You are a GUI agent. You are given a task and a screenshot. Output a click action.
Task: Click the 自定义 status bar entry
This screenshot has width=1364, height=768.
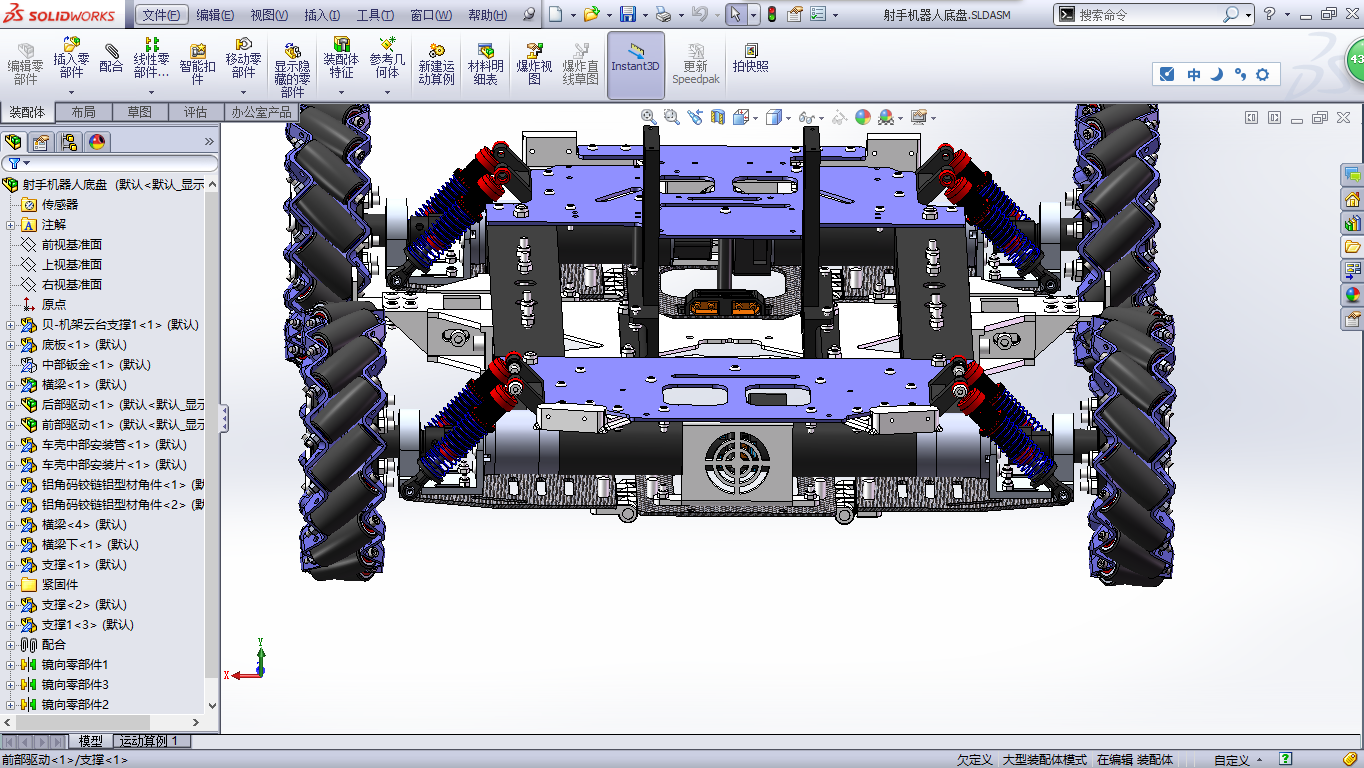click(x=1231, y=760)
